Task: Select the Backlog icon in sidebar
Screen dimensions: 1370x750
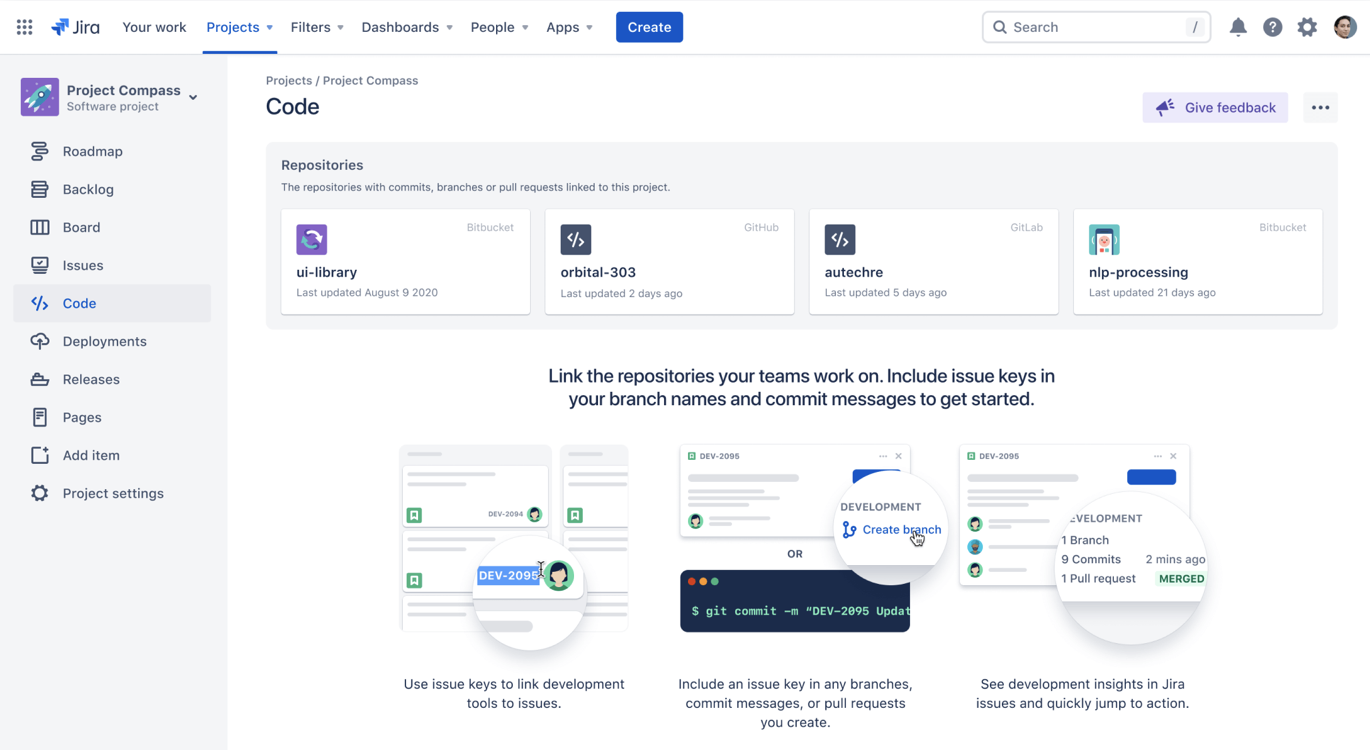Action: click(37, 189)
